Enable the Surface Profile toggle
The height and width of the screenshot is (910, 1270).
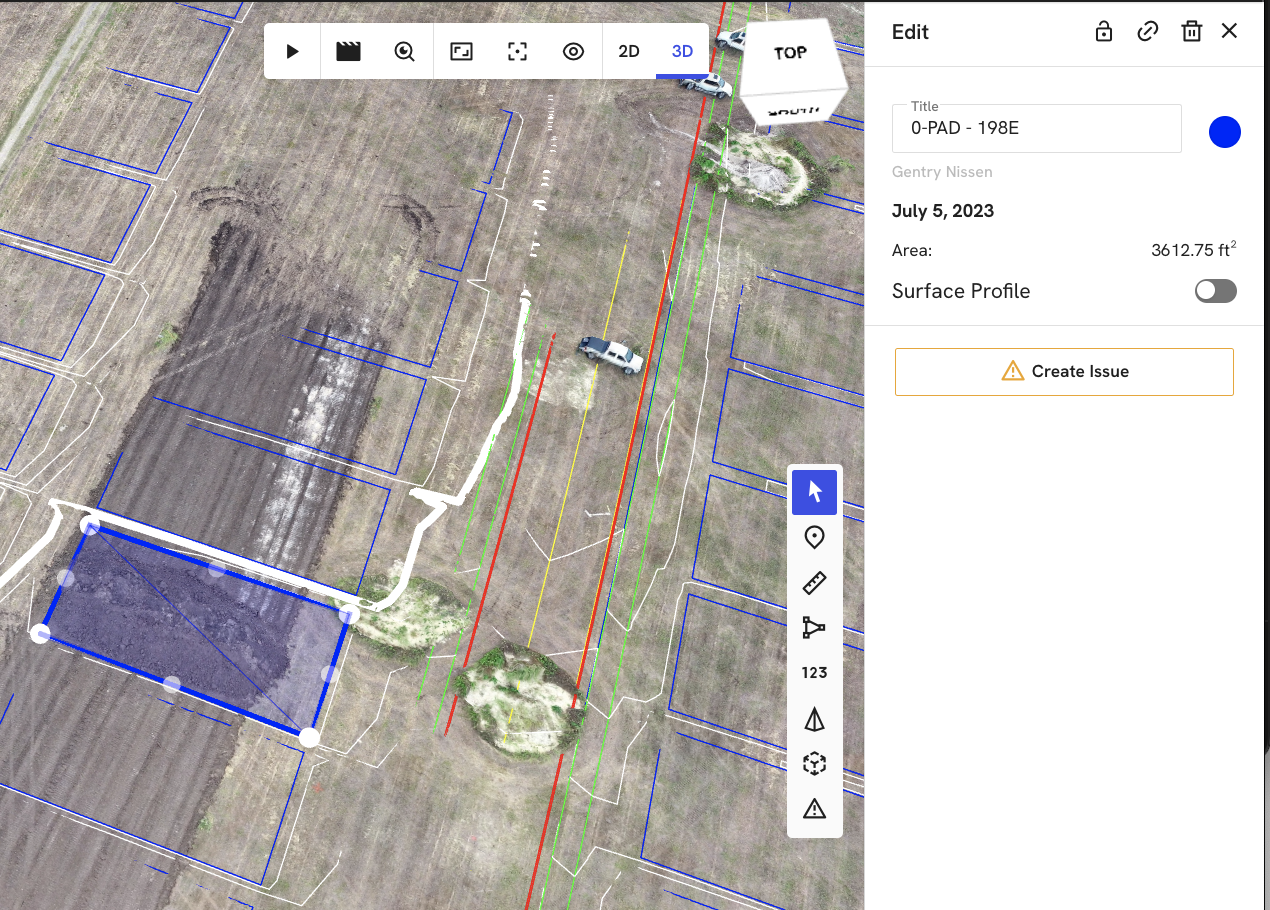click(1215, 291)
